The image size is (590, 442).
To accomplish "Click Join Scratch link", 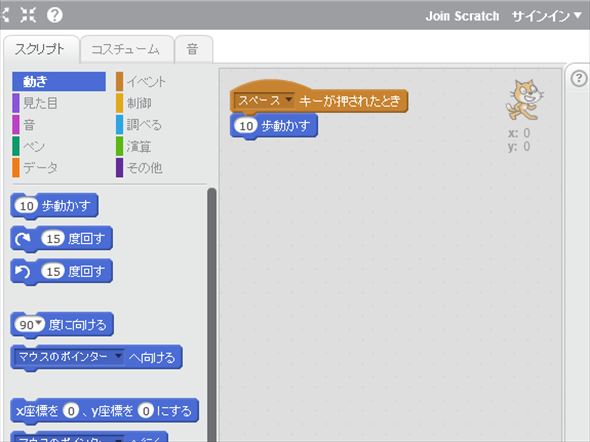I will (462, 16).
